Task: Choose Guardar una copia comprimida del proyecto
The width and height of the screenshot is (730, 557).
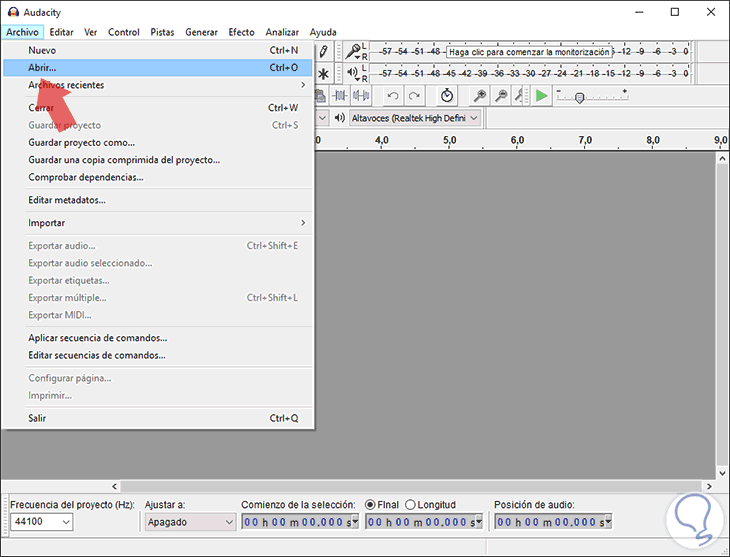Action: (x=158, y=160)
